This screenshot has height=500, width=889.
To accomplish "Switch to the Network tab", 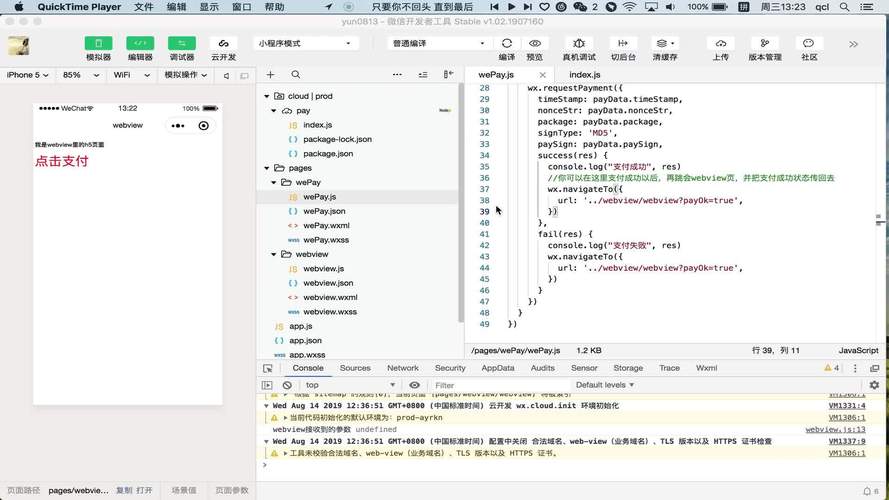I will 403,368.
